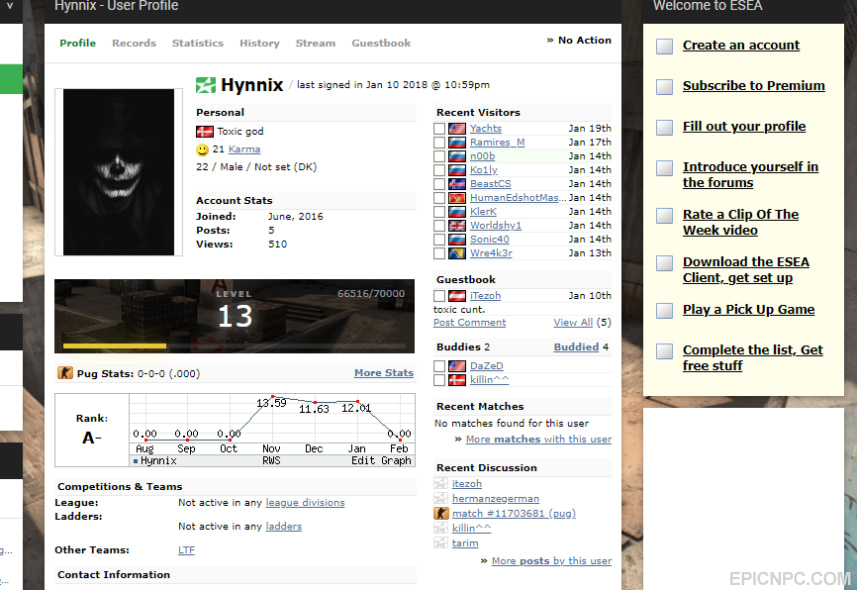Click the level 13 experience progress bar
This screenshot has height=590, width=857.
pos(234,346)
